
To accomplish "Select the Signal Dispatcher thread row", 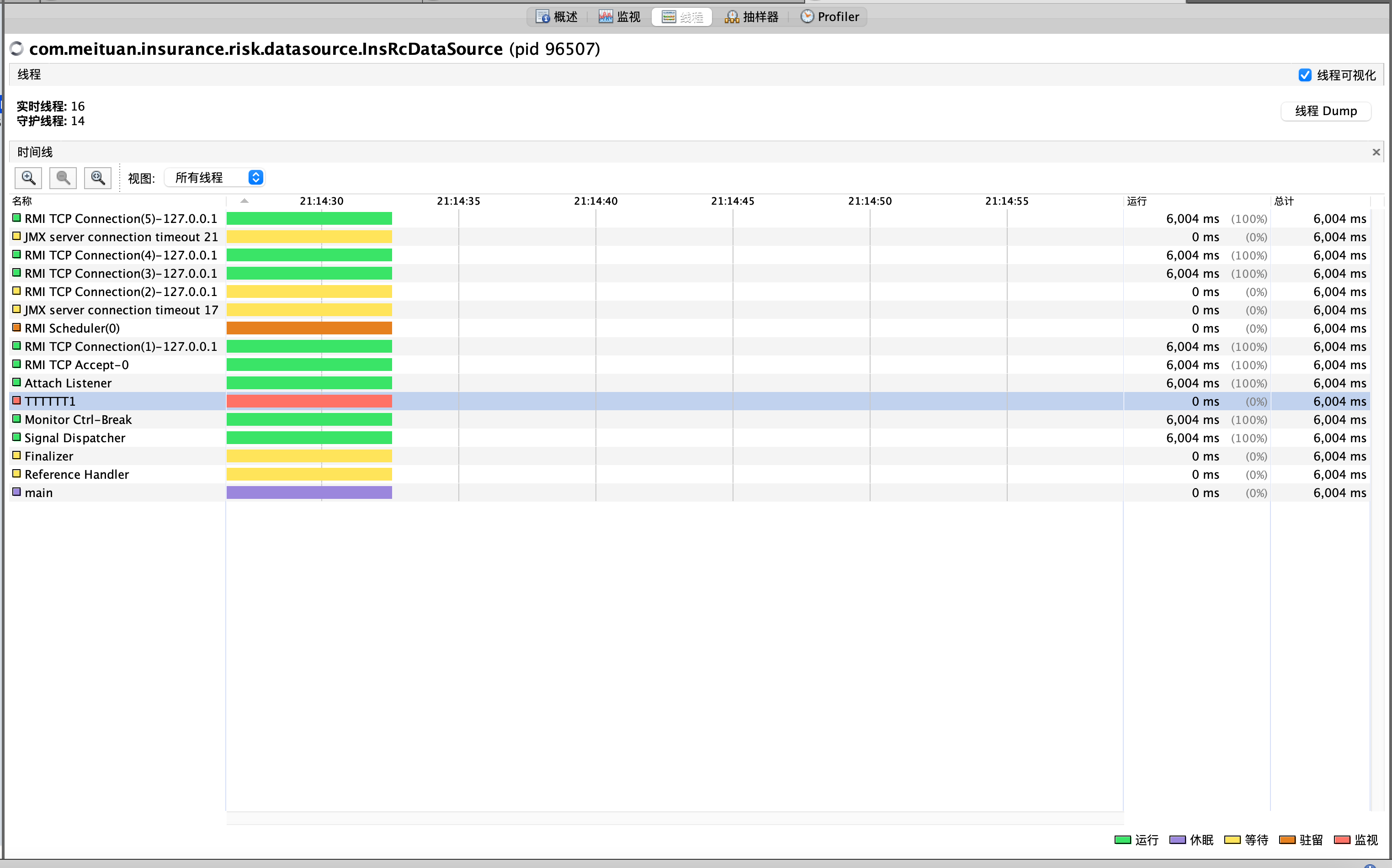I will tap(74, 438).
